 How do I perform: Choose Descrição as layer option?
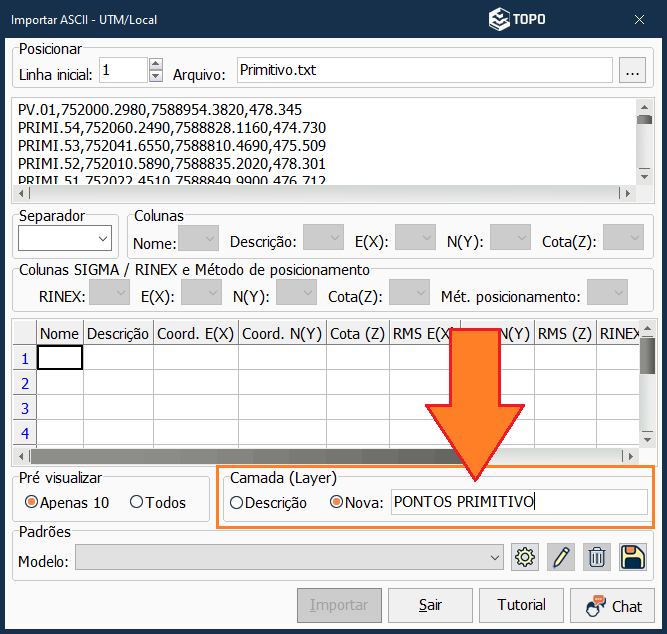(x=237, y=502)
